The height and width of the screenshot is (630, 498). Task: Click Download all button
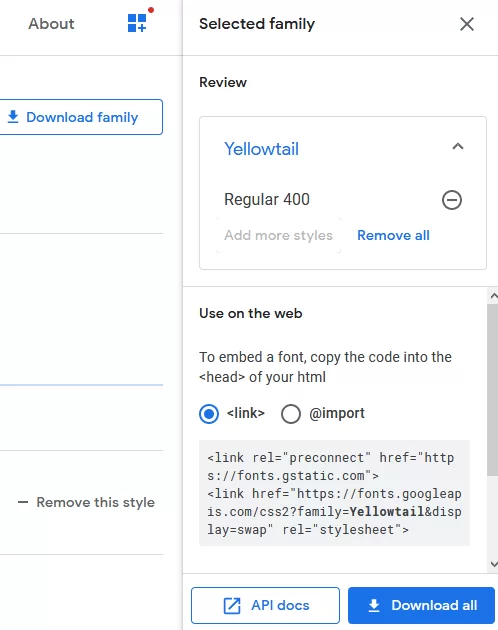pyautogui.click(x=421, y=605)
